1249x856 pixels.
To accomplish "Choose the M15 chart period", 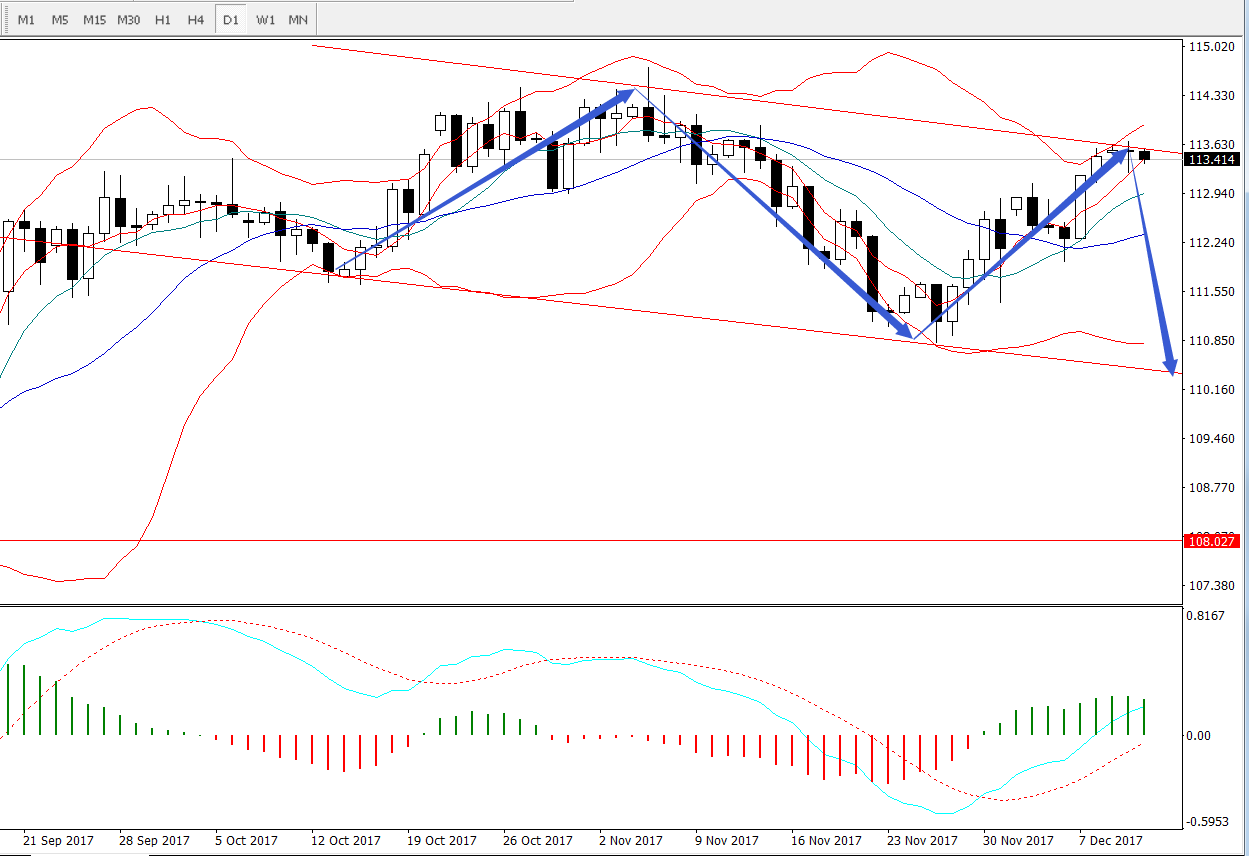I will point(95,20).
